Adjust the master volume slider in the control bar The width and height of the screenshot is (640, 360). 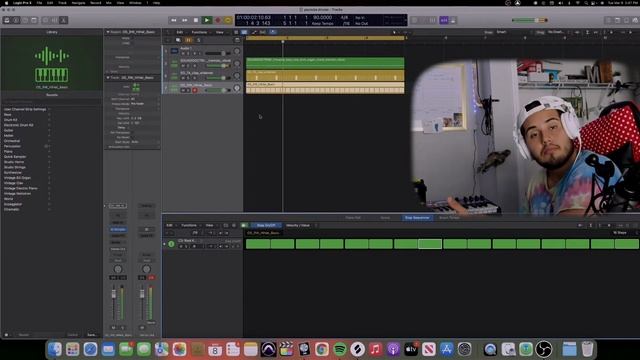point(530,20)
